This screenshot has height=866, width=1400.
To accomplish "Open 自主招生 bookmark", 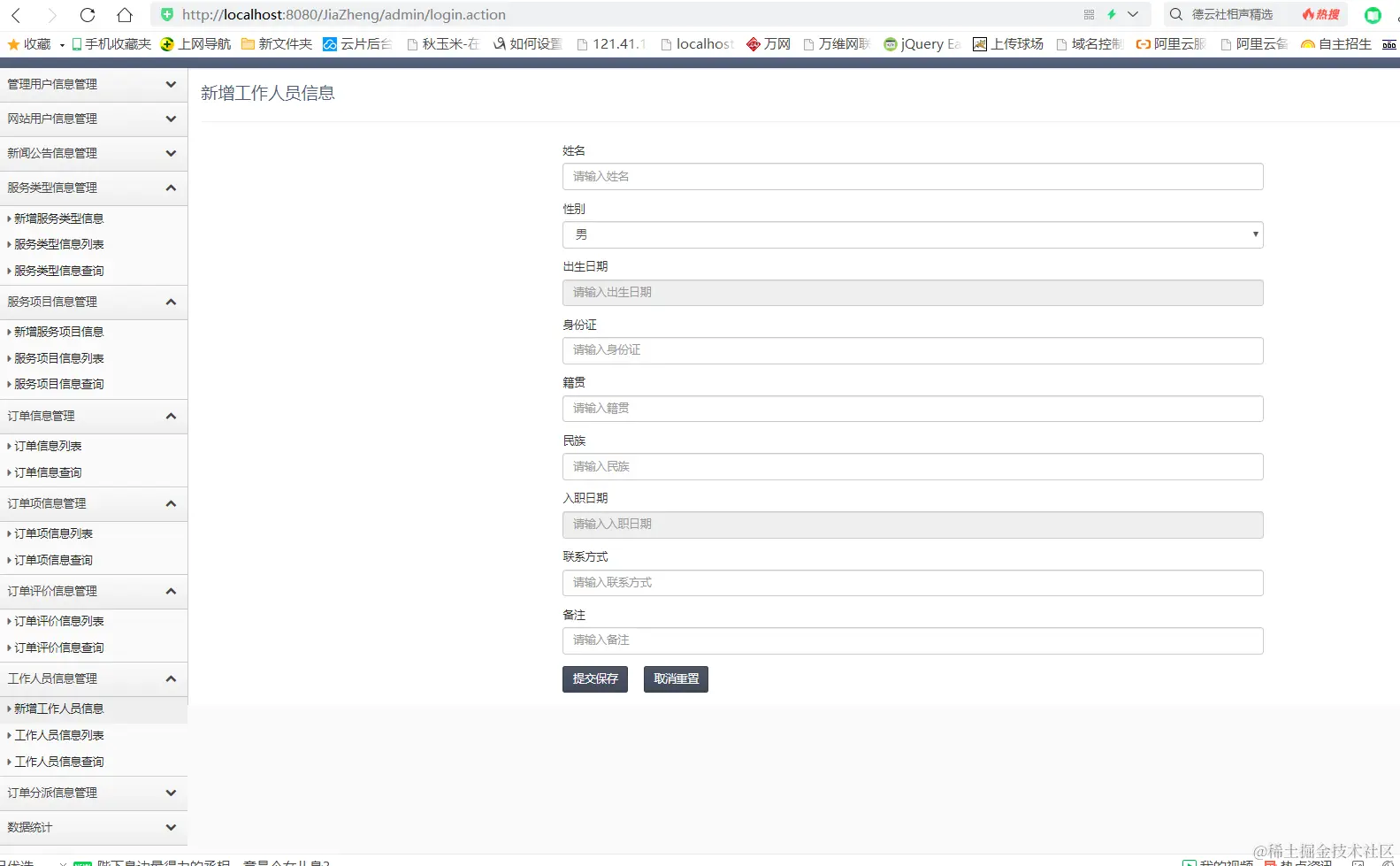I will pyautogui.click(x=1336, y=44).
